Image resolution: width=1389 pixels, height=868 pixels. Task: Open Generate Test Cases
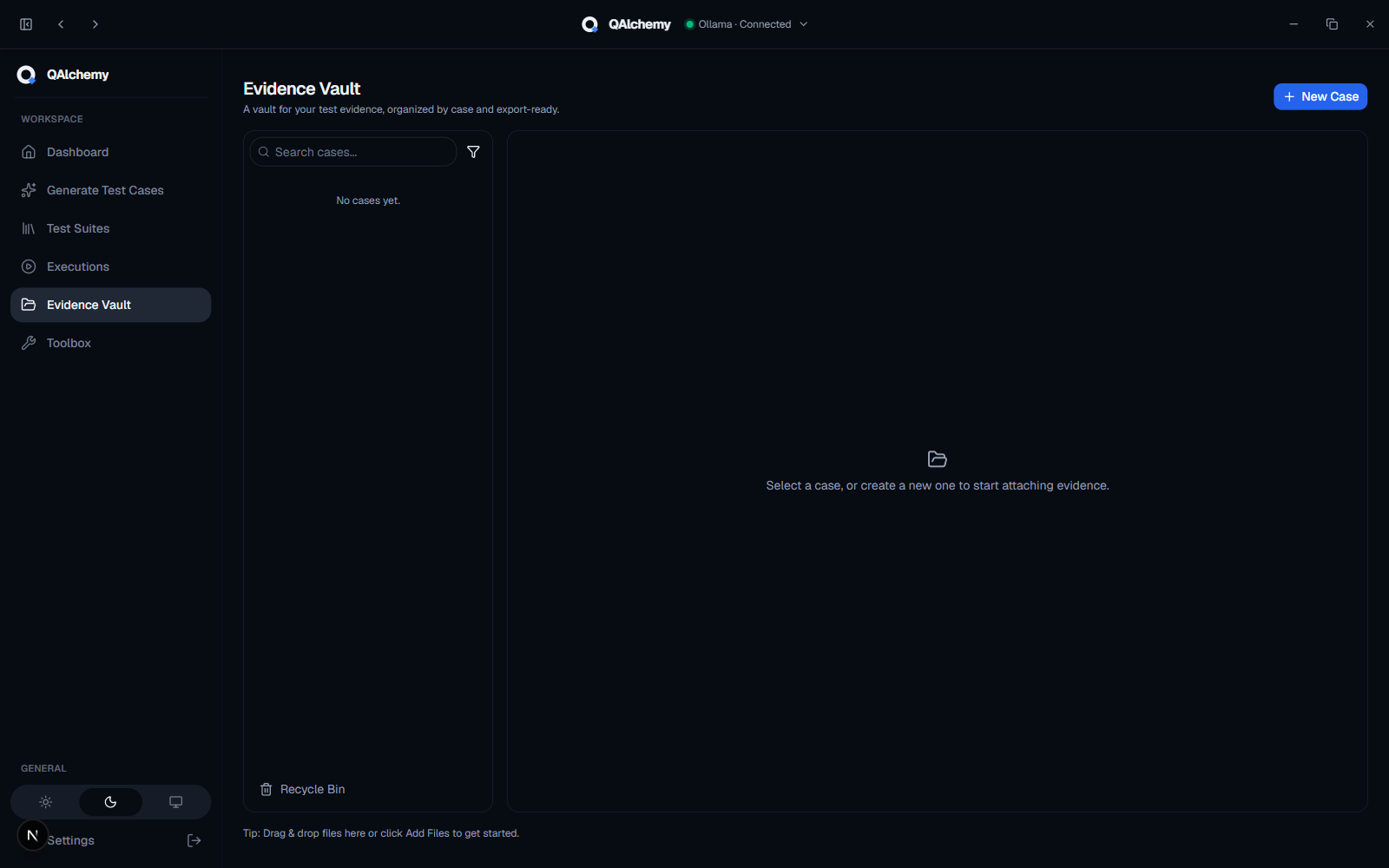pos(110,190)
